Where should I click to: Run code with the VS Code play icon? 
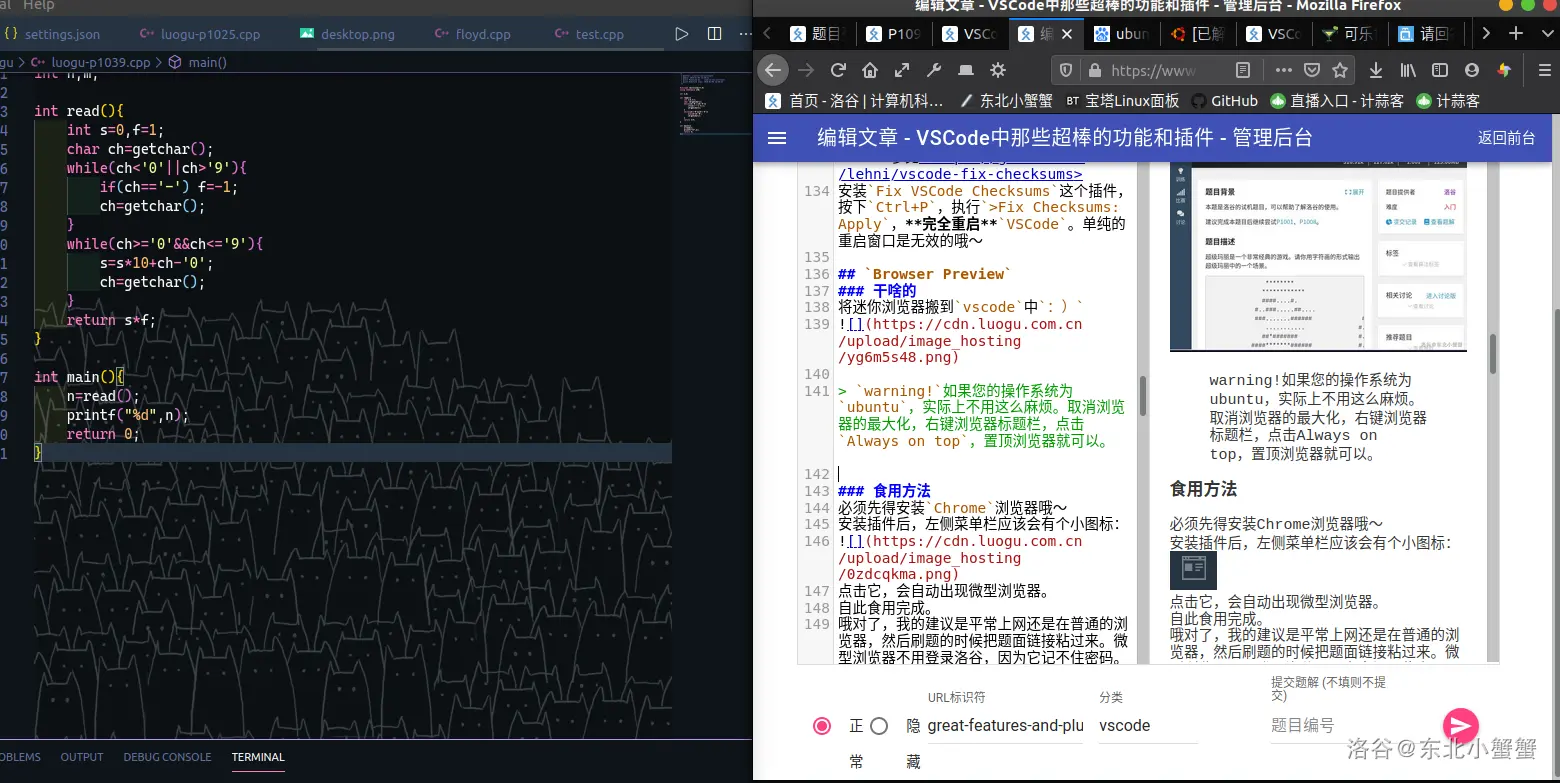(682, 33)
